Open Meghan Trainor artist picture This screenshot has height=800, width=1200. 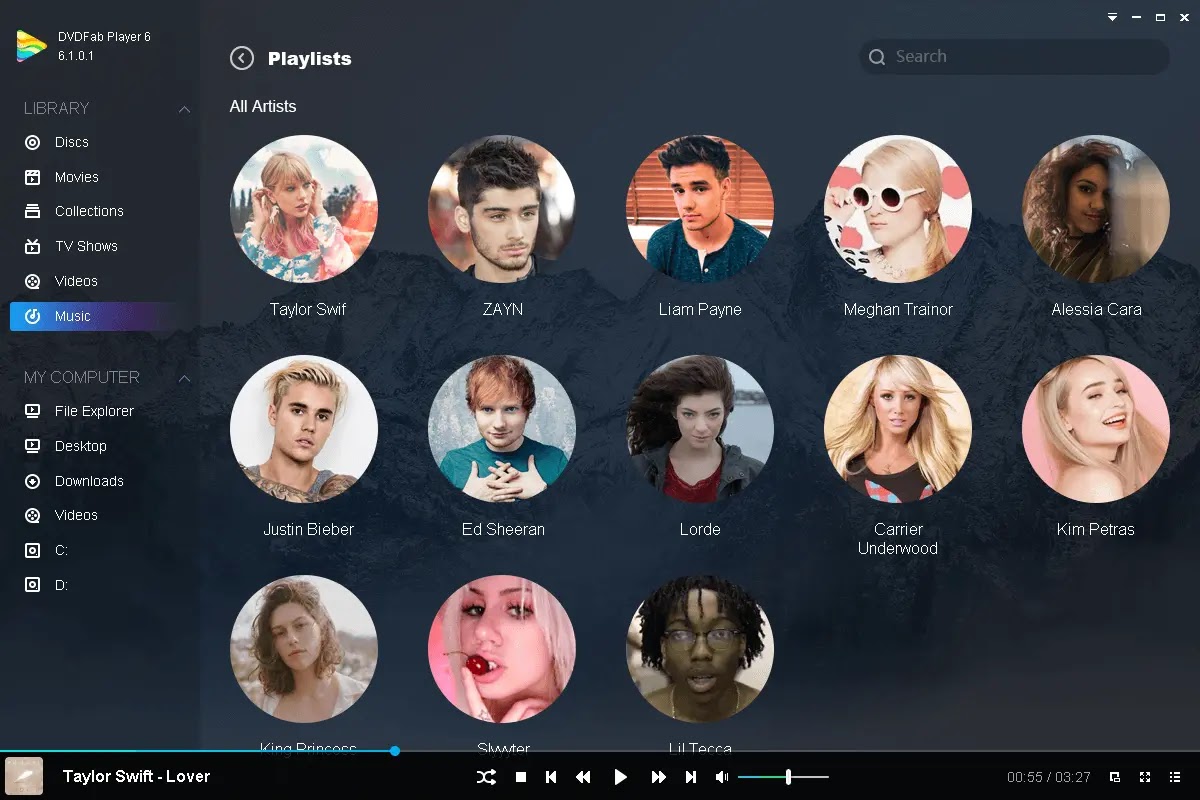(898, 209)
